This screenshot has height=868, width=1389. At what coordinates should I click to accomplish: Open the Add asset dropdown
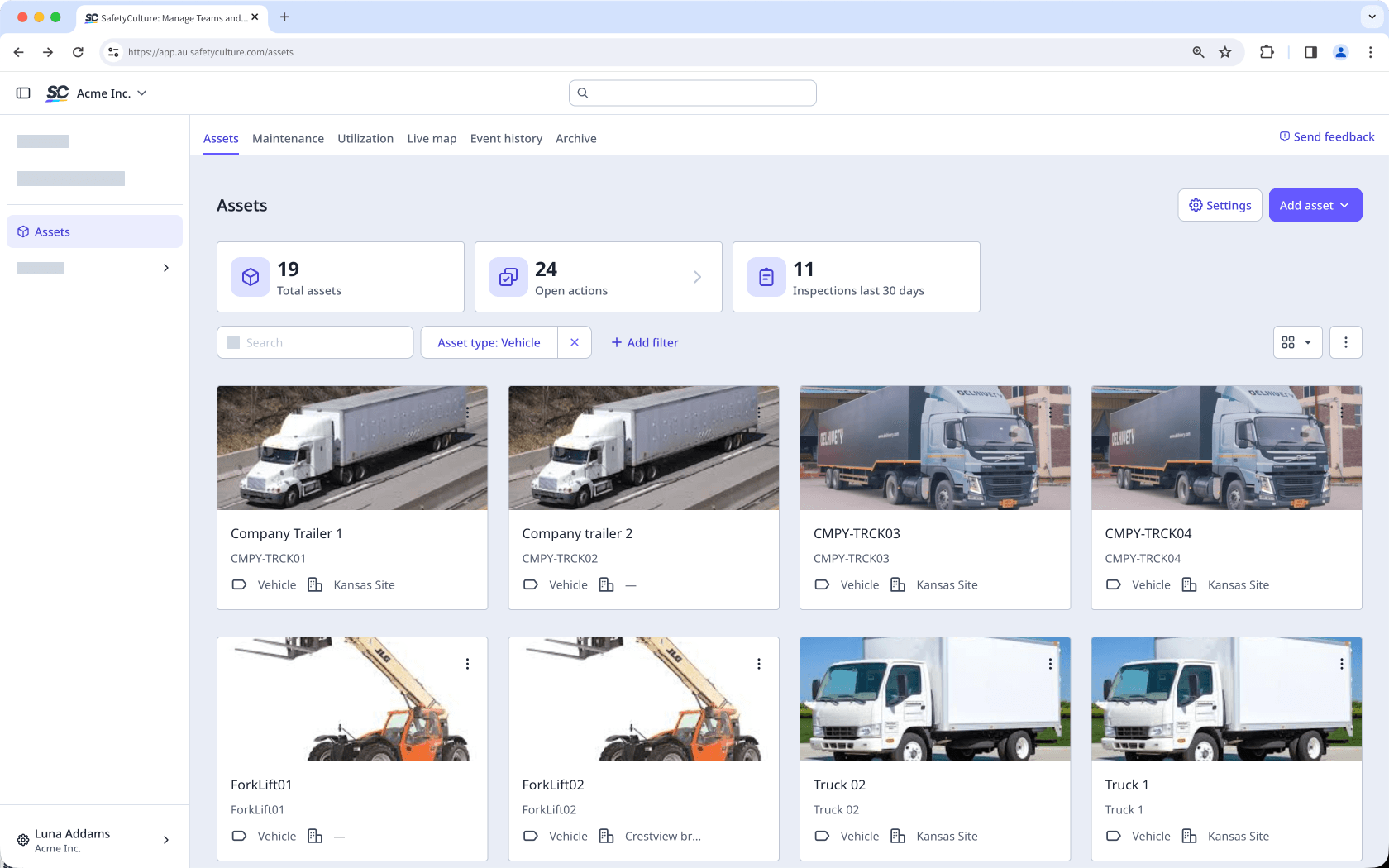pos(1315,205)
